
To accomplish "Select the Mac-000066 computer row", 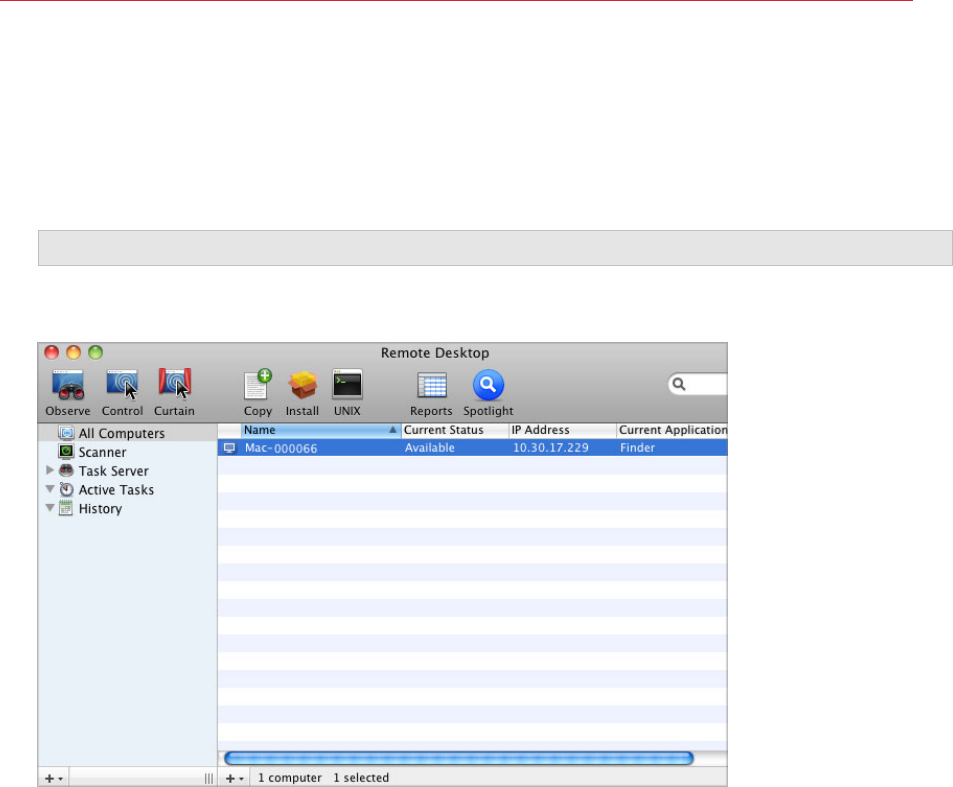I will pos(472,448).
